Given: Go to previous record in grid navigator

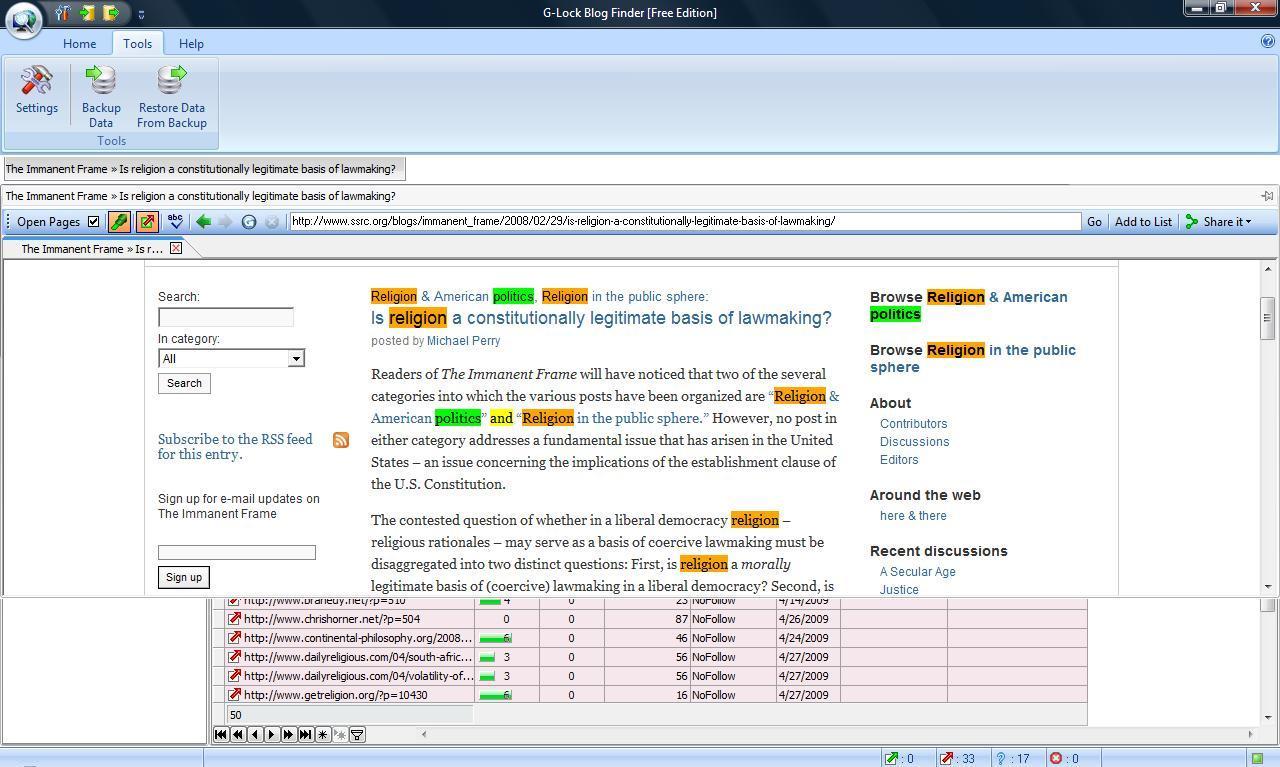Looking at the screenshot, I should pyautogui.click(x=255, y=735).
